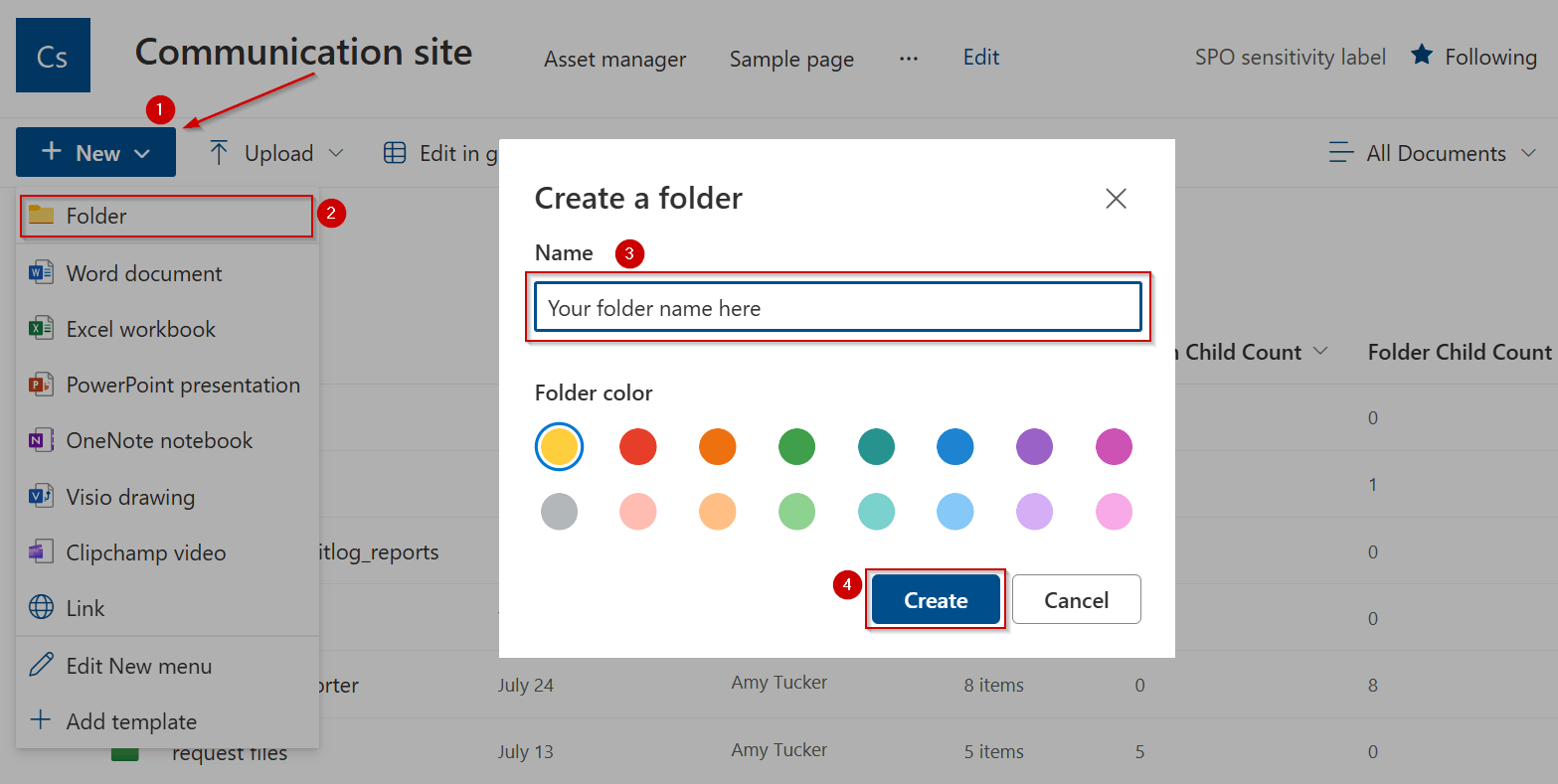Pick the green folder color
Viewport: 1558px width, 784px height.
(796, 446)
